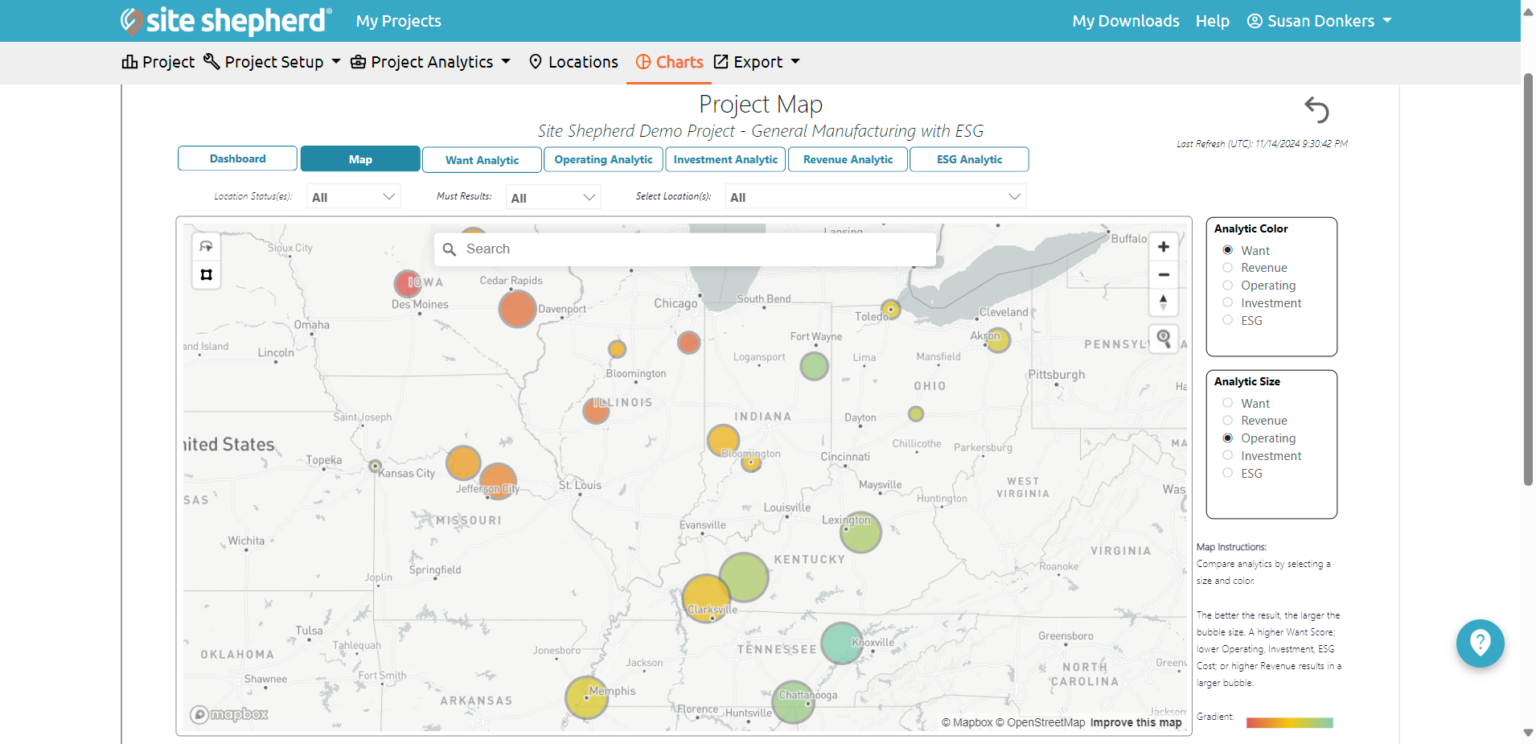The height and width of the screenshot is (744, 1536).
Task: Select the rectangle selection tool on map
Action: point(206,274)
